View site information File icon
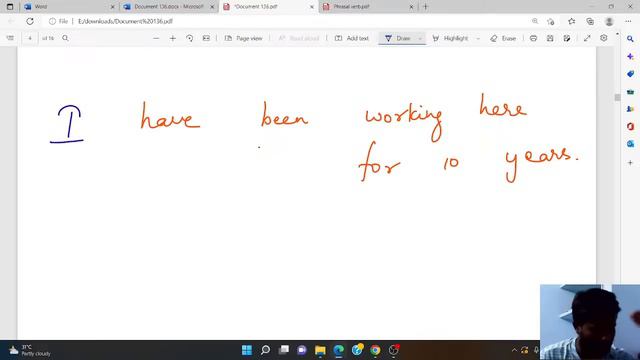The image size is (640, 360). pyautogui.click(x=58, y=21)
